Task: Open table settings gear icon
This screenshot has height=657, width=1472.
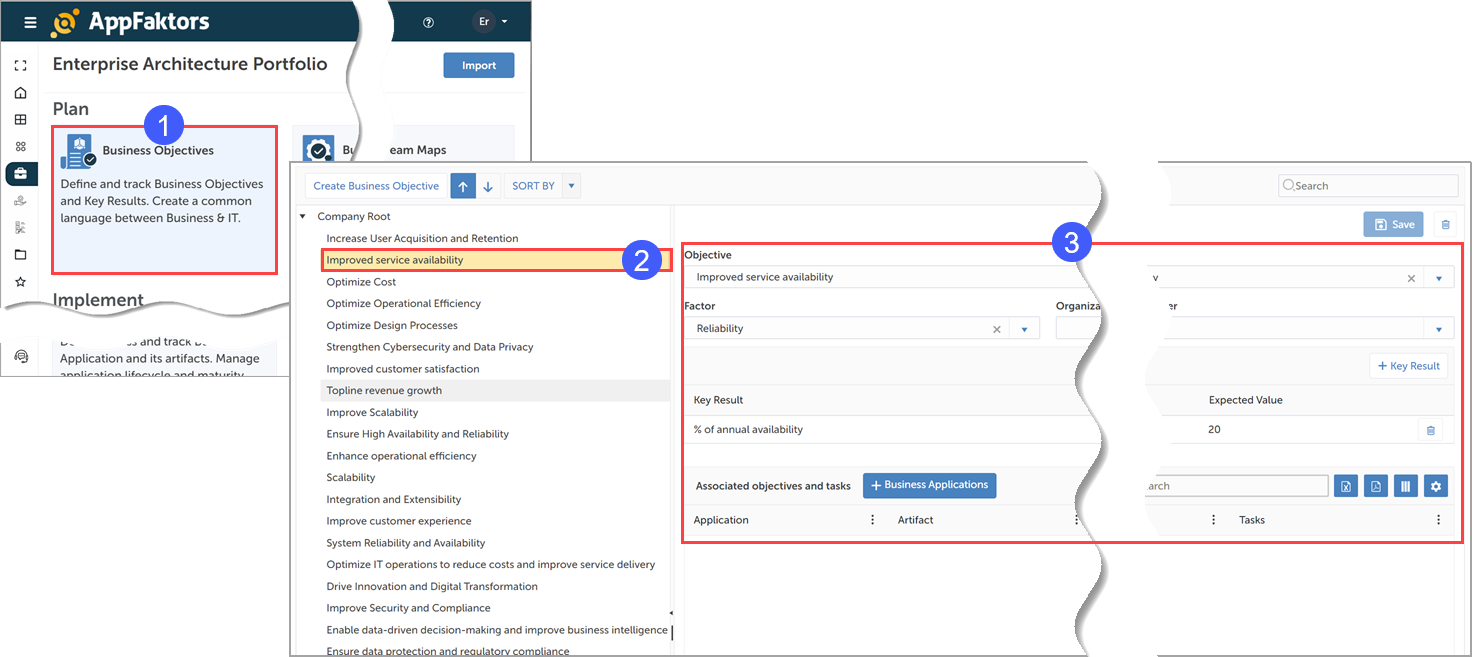Action: coord(1436,486)
